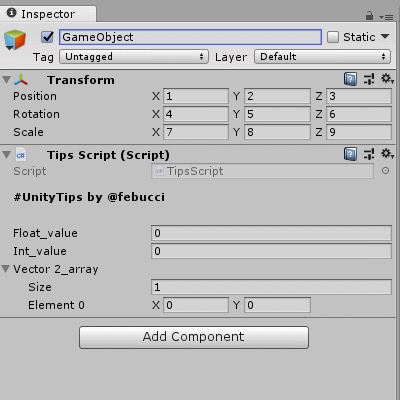Click the Int_value label

[x=40, y=251]
